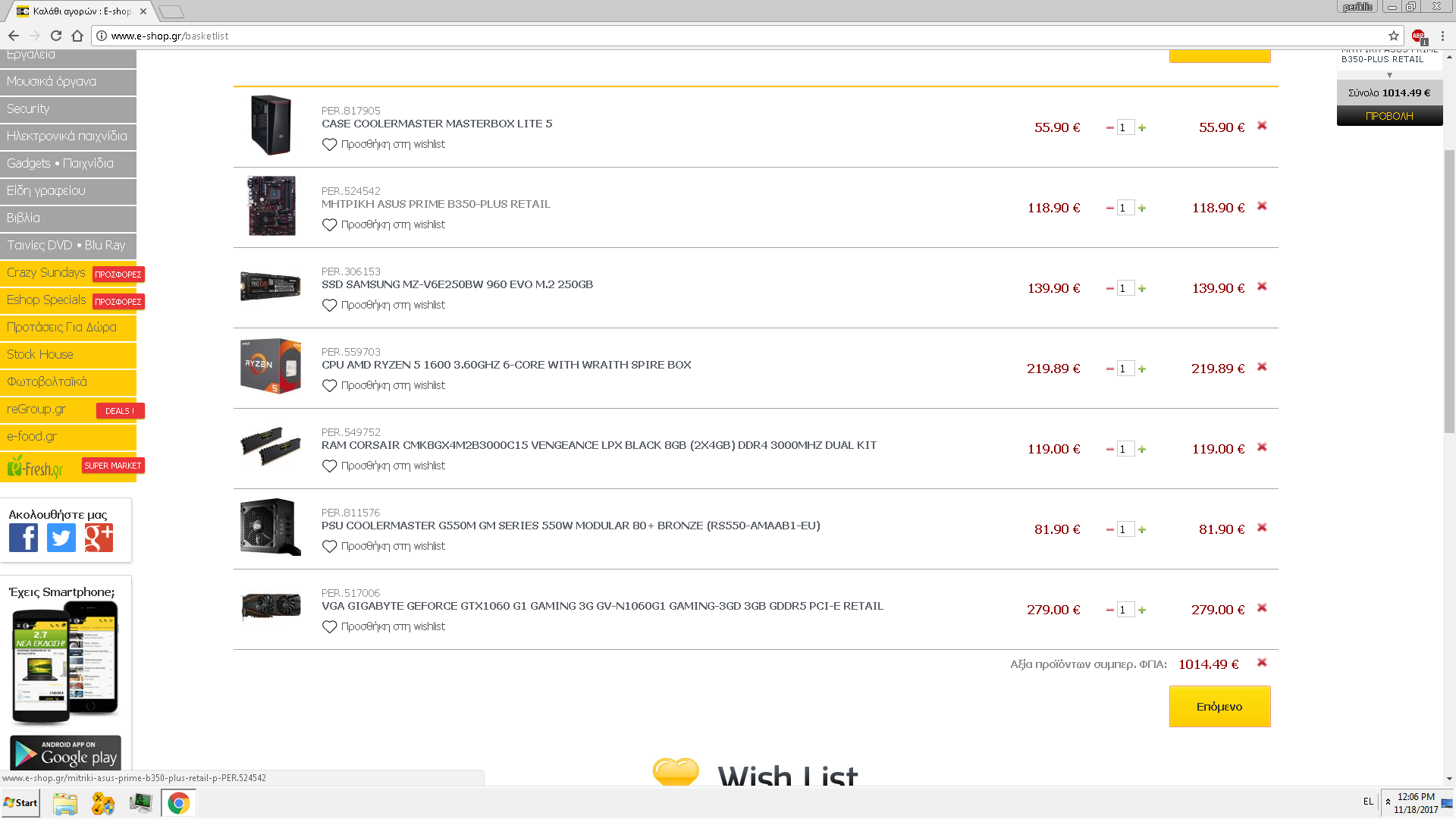Increase quantity of Corsair Vengeance RAM

point(1142,449)
